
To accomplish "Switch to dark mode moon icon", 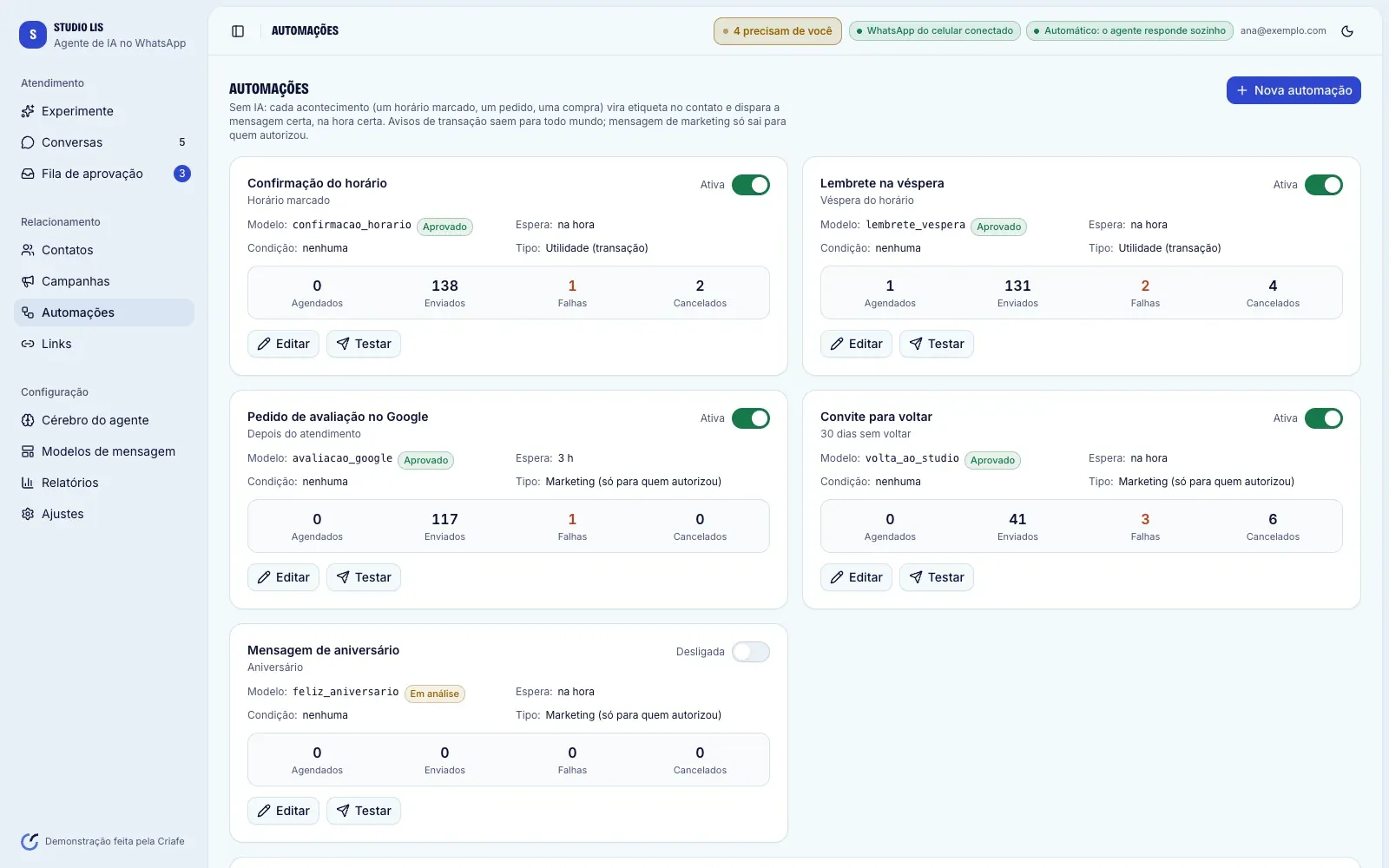I will tap(1347, 31).
